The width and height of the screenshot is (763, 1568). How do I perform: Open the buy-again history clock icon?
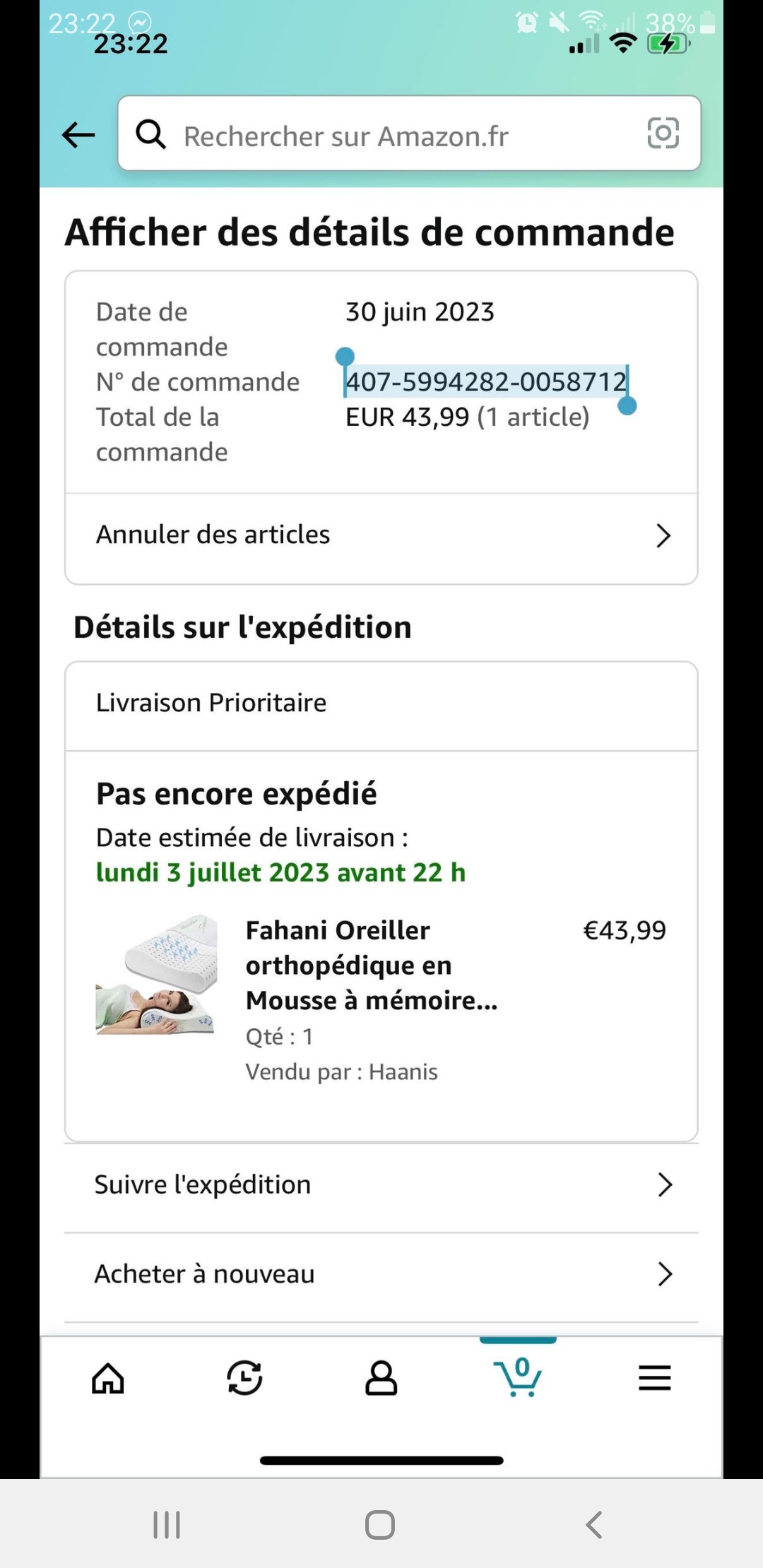click(244, 1377)
